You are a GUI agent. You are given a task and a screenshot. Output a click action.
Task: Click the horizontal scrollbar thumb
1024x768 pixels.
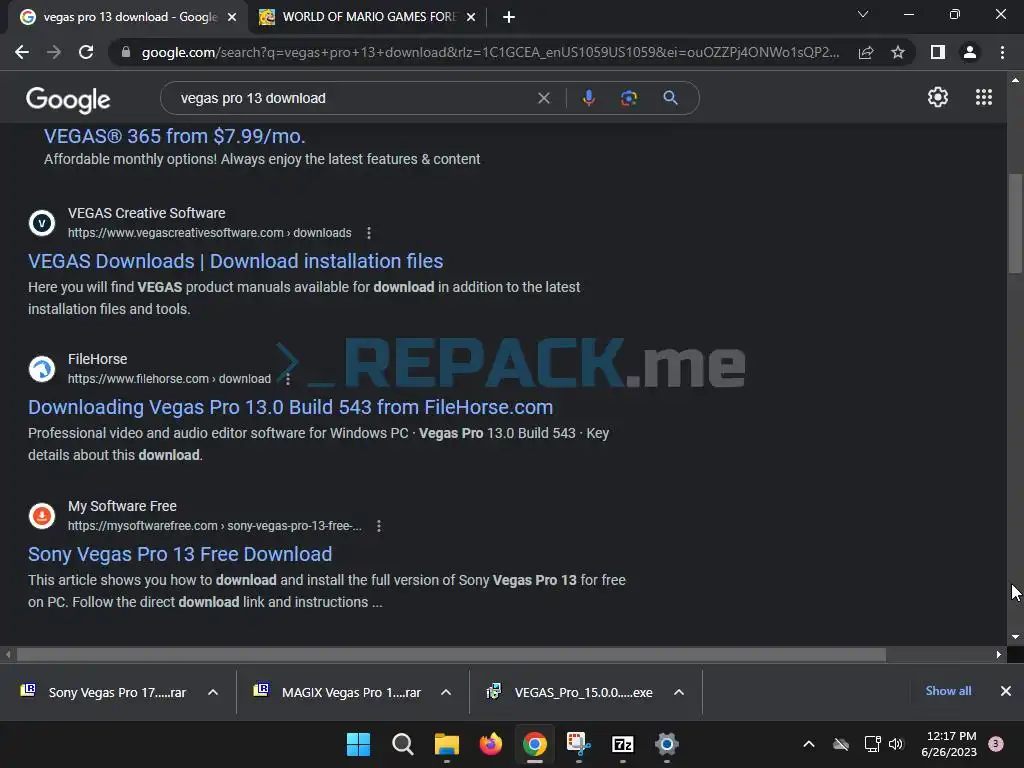click(451, 654)
